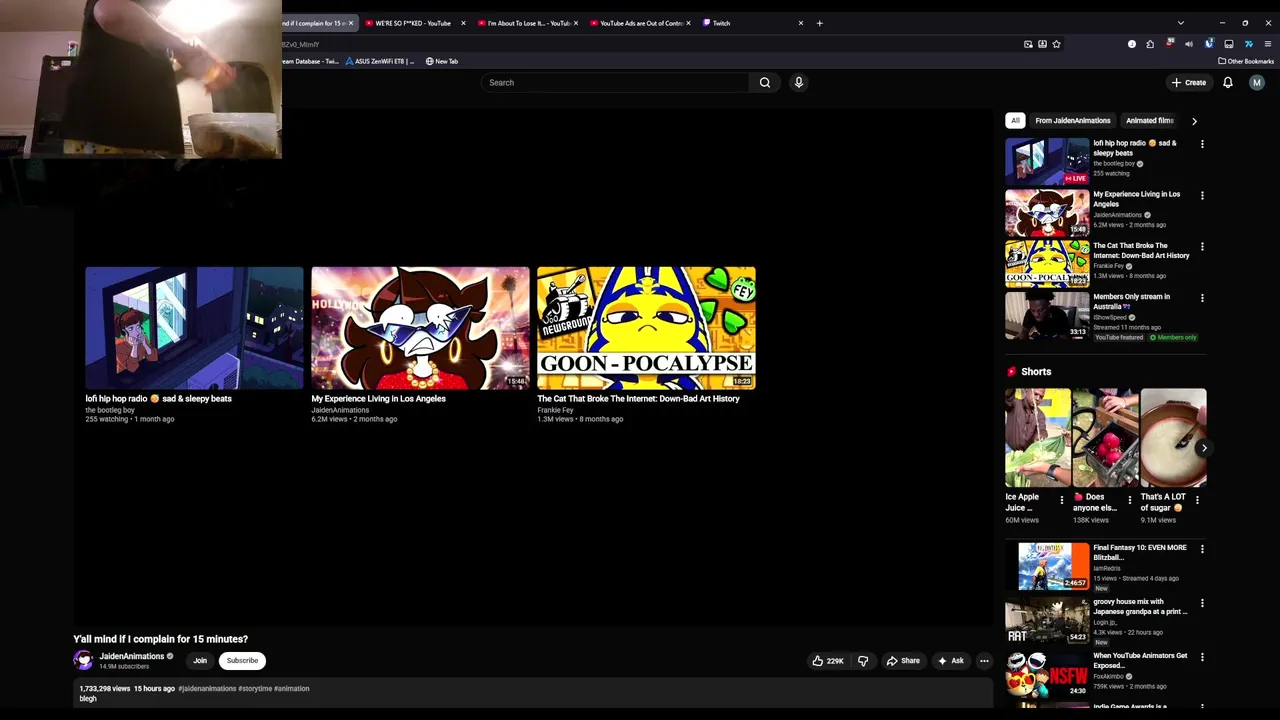Switch to YouTube Ads are Out of Control tab
This screenshot has width=1280, height=720.
[x=640, y=23]
